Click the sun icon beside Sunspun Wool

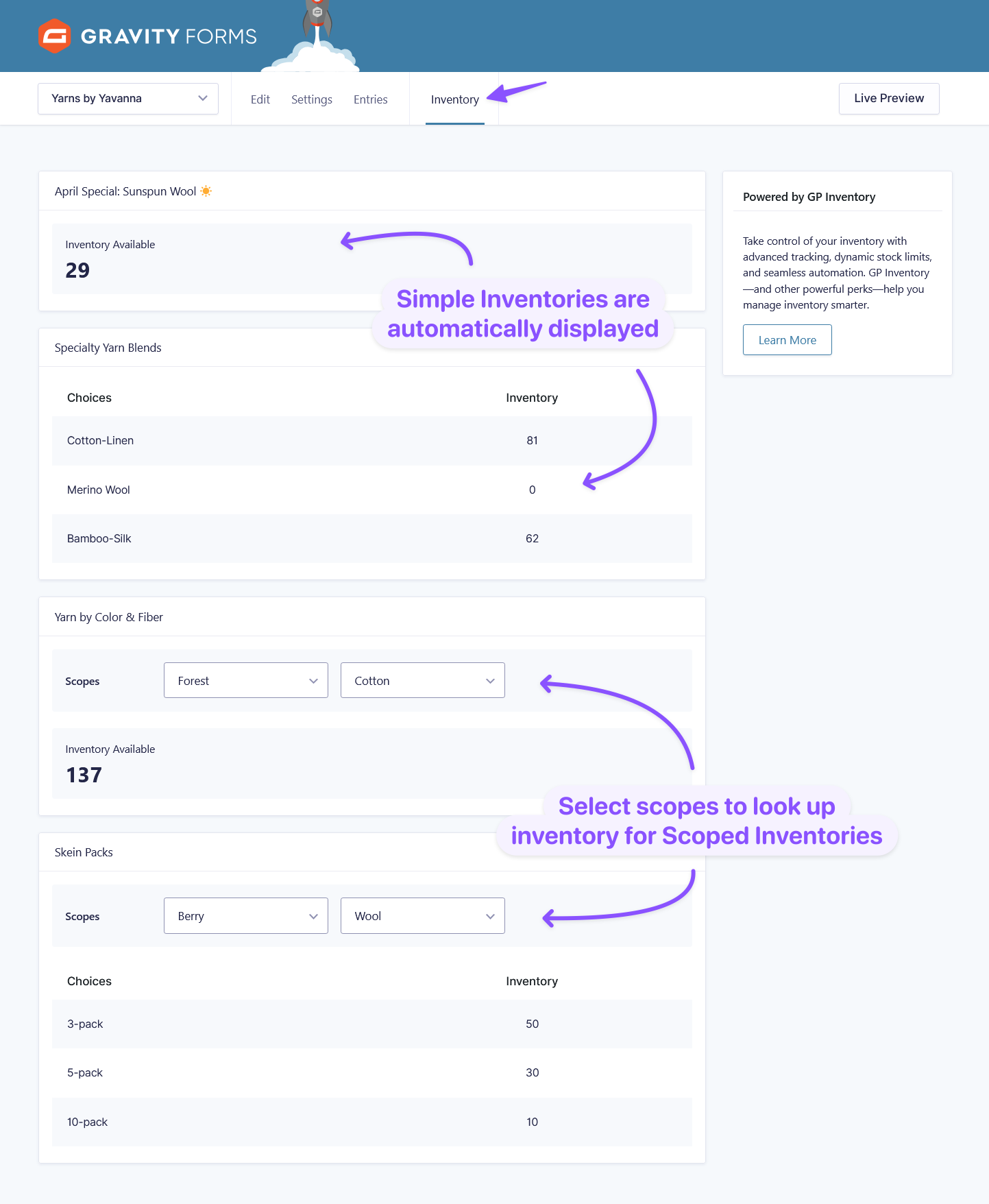[206, 191]
